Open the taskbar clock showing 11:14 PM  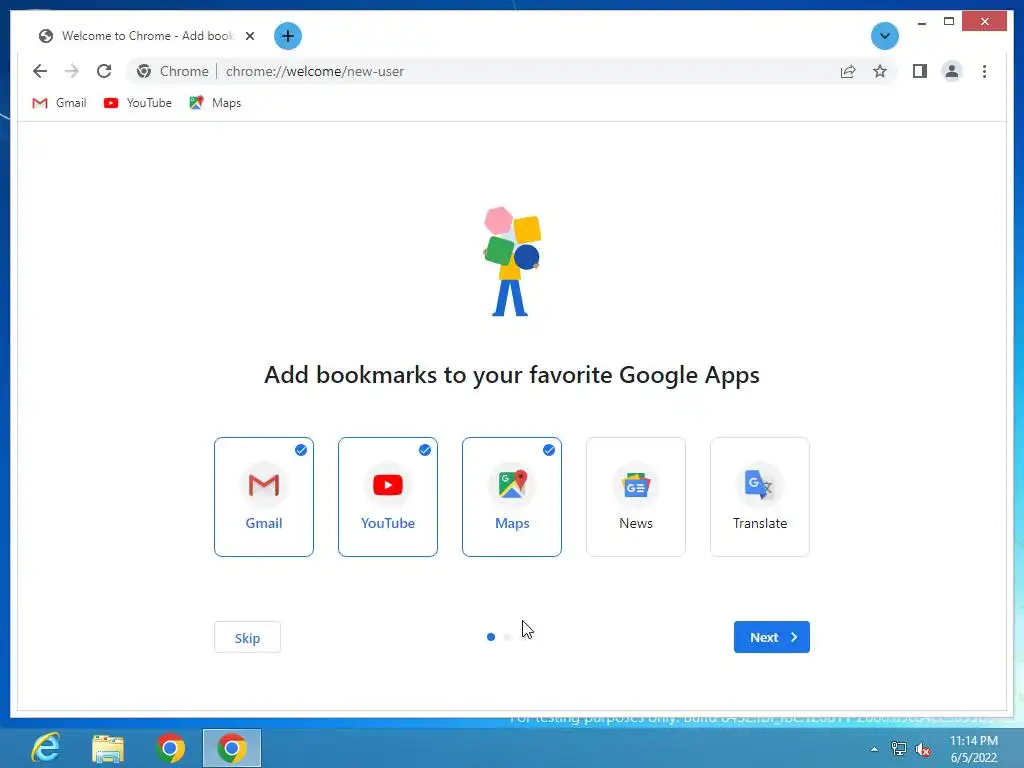974,749
